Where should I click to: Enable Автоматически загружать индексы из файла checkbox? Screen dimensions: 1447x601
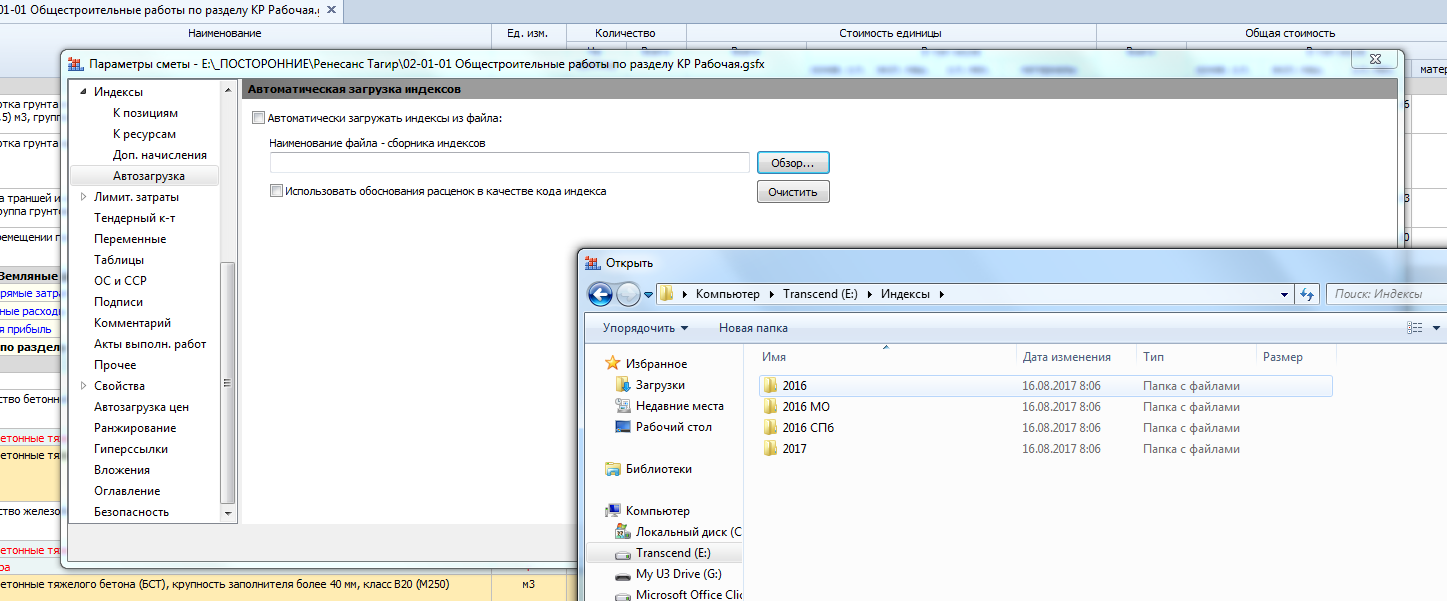259,118
